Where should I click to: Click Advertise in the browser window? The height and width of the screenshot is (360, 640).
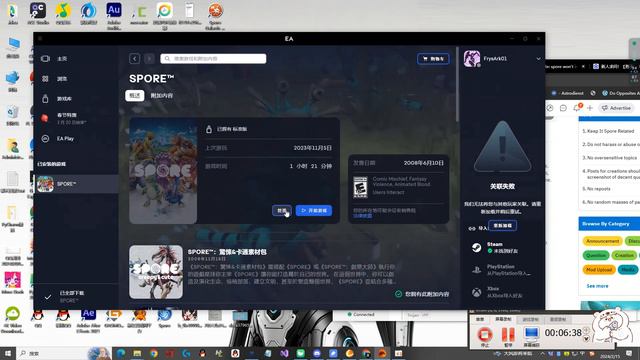[x=617, y=108]
